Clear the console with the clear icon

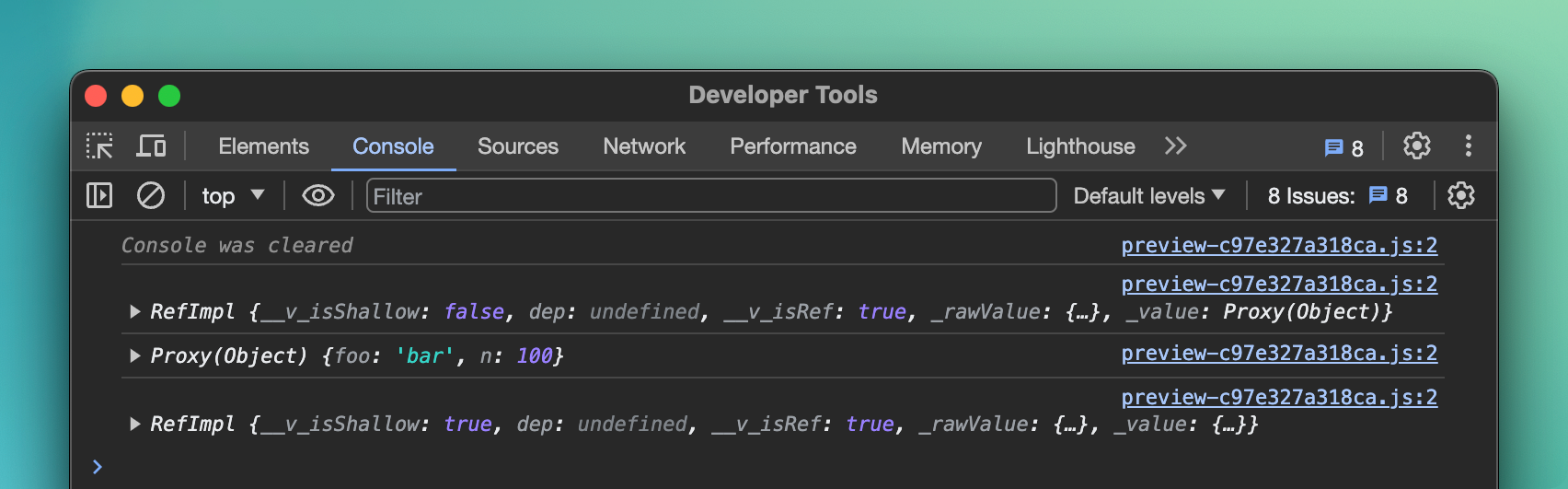point(151,195)
